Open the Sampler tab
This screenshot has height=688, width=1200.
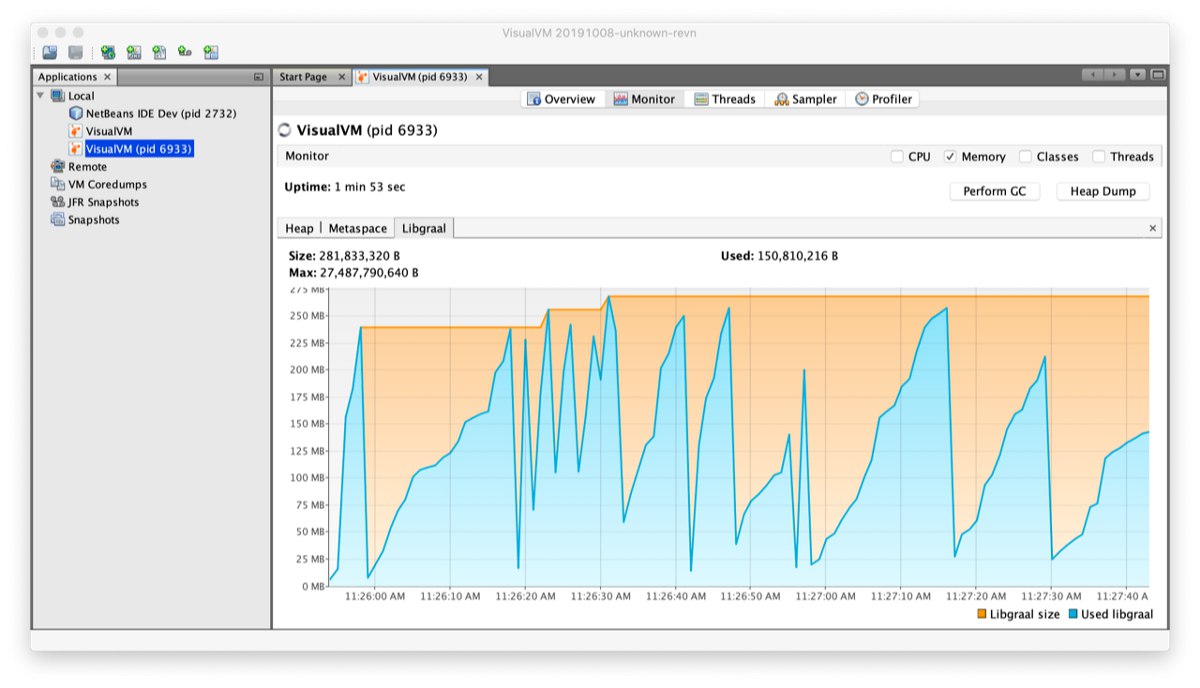[806, 99]
